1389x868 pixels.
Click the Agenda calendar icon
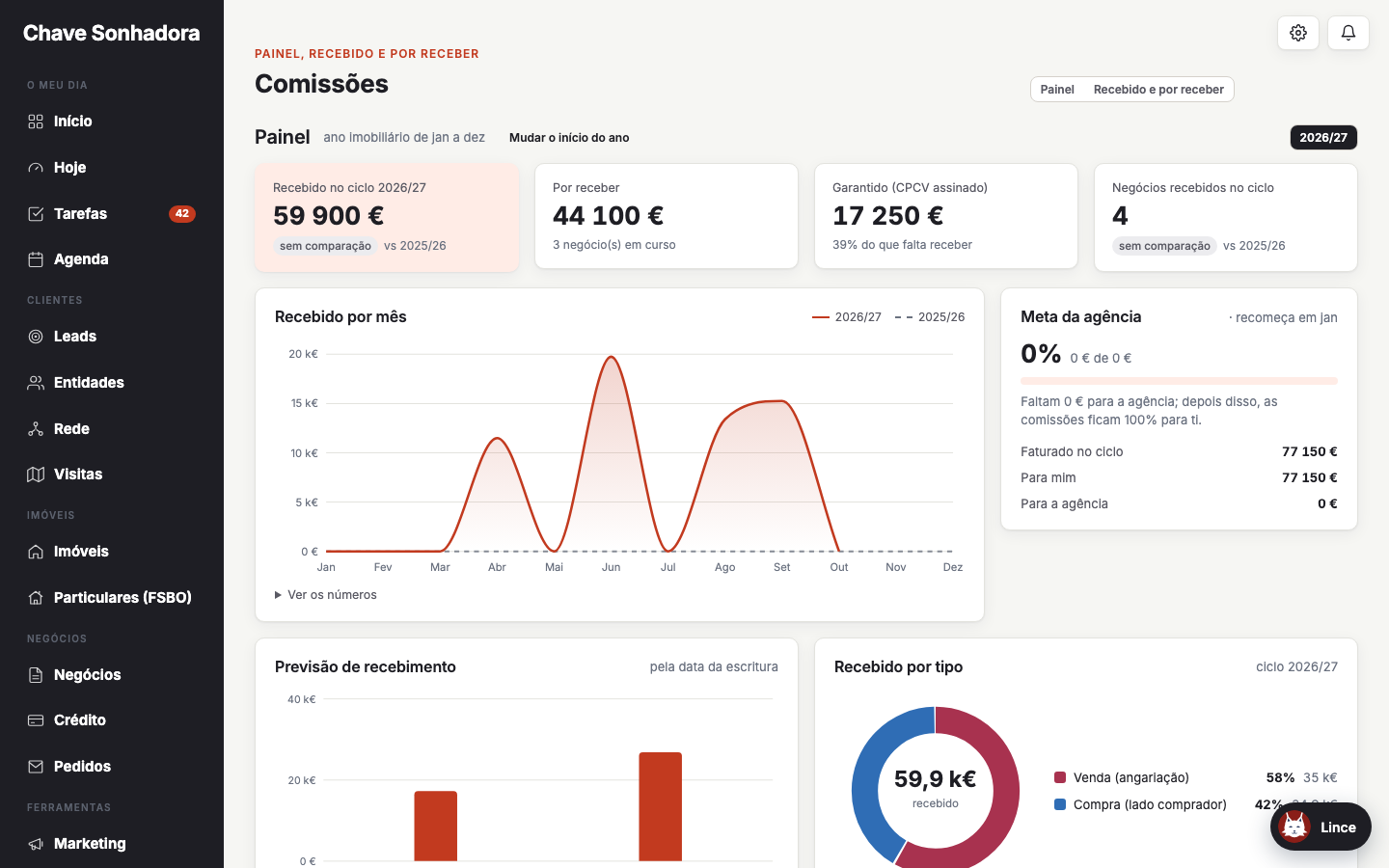pos(36,259)
